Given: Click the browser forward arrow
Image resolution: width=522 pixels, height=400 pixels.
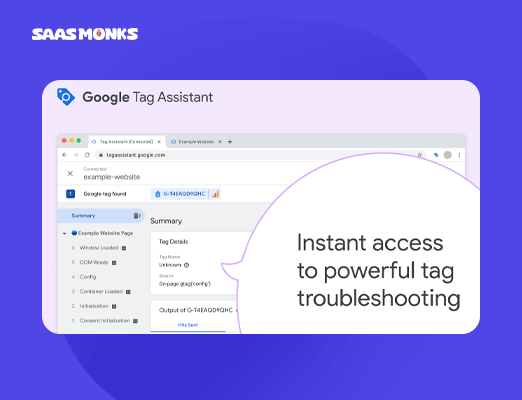Looking at the screenshot, I should click(x=76, y=155).
